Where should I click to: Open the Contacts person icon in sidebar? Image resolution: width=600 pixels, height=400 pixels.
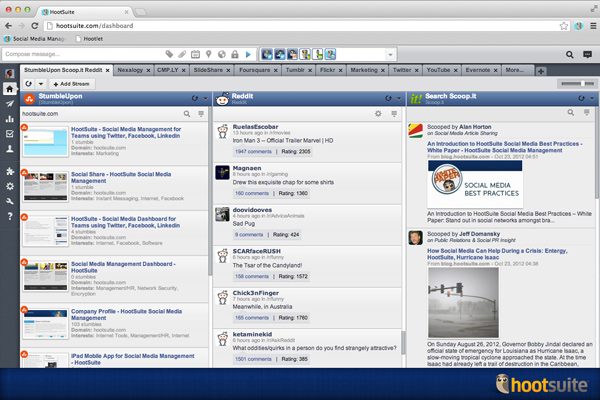click(10, 149)
